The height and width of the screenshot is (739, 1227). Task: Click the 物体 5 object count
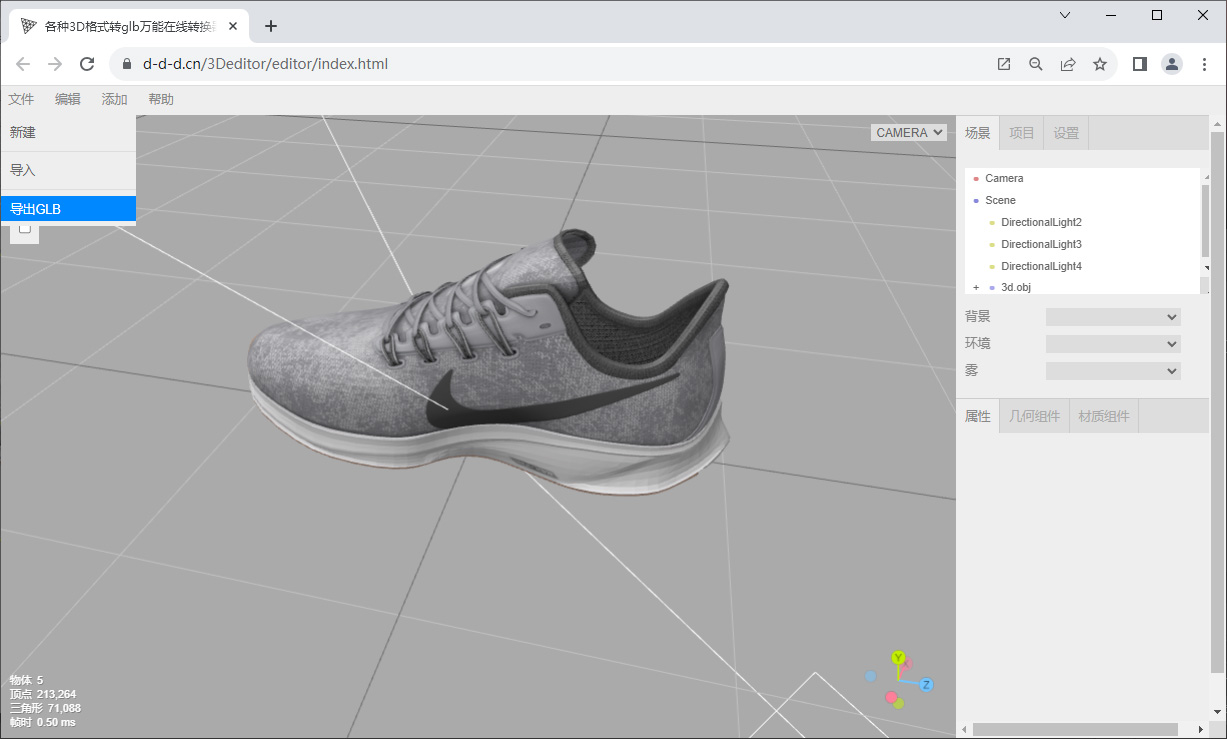pyautogui.click(x=26, y=680)
